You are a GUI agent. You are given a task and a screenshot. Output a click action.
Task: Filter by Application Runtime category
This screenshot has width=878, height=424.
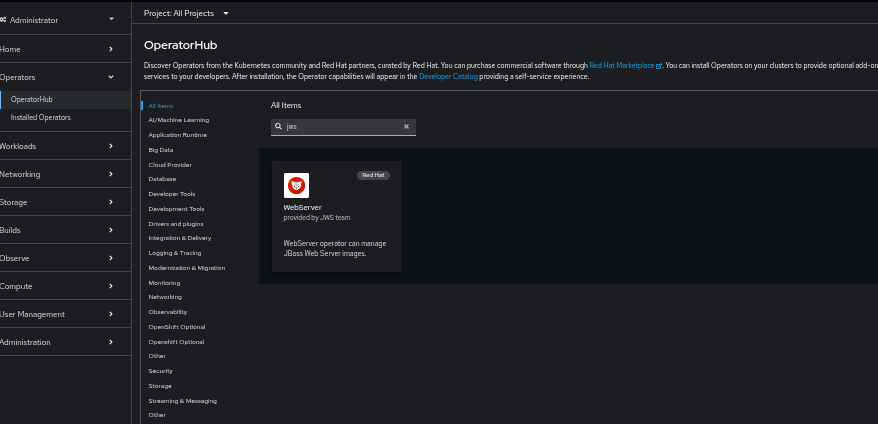177,135
